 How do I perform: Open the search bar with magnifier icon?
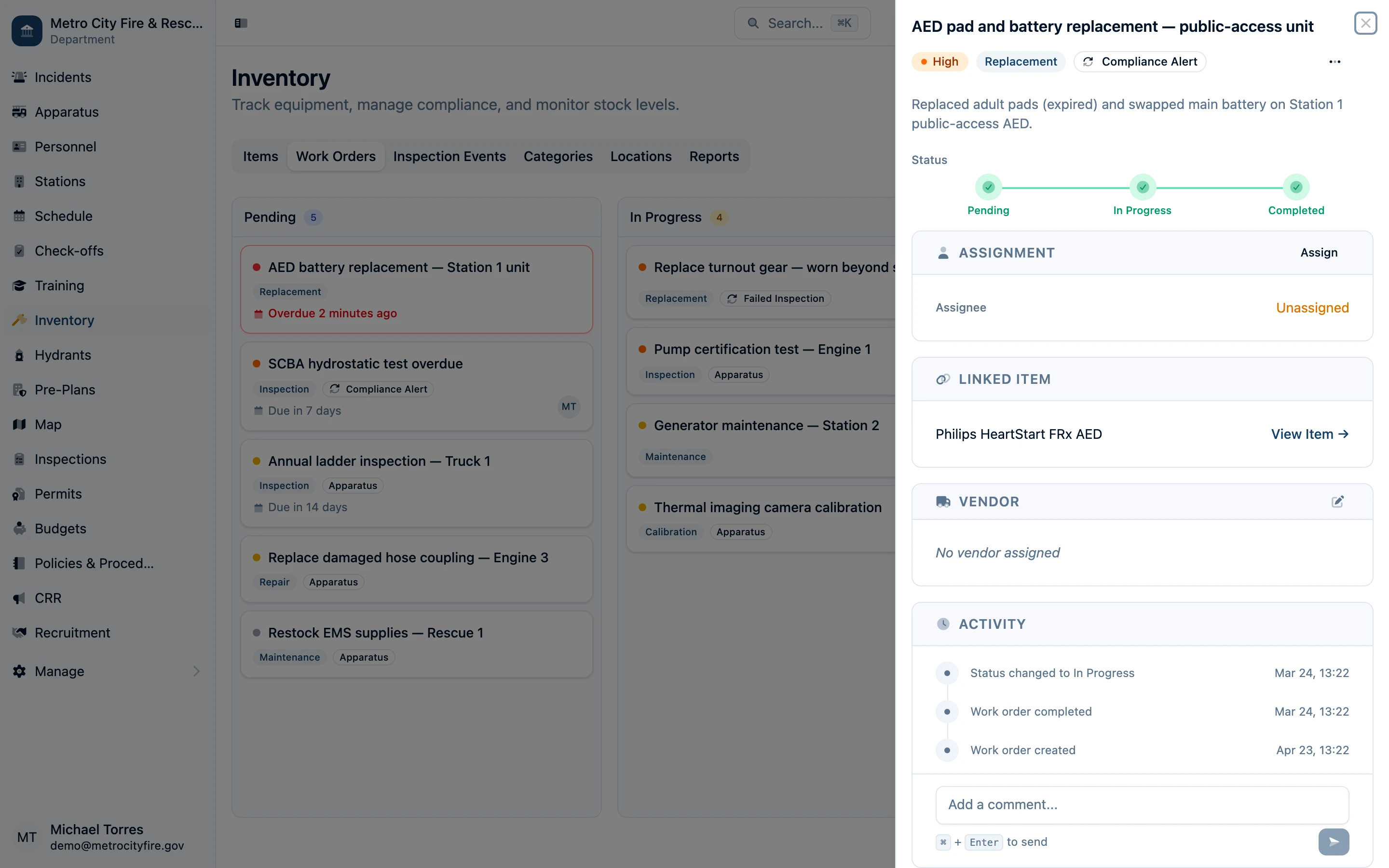click(x=754, y=23)
